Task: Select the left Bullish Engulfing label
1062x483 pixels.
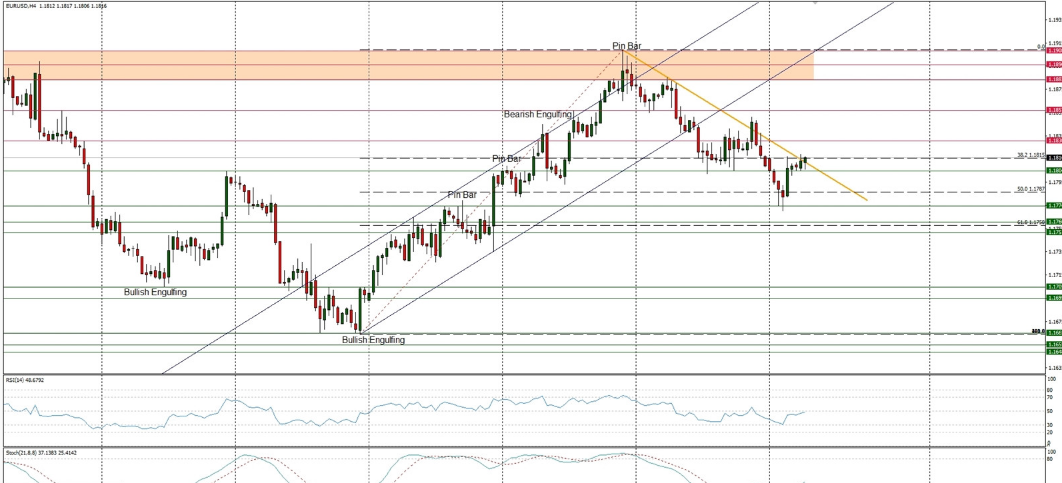Action: click(x=155, y=292)
